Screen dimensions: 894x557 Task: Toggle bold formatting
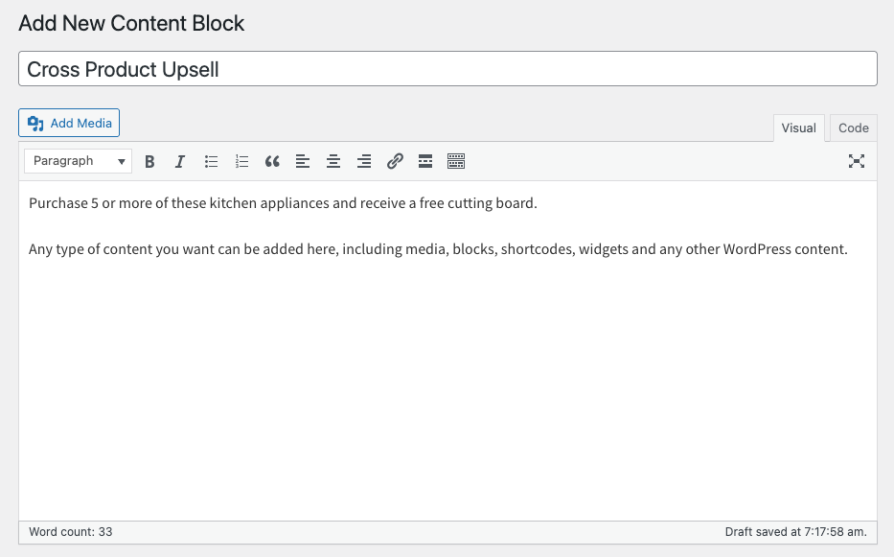tap(150, 161)
